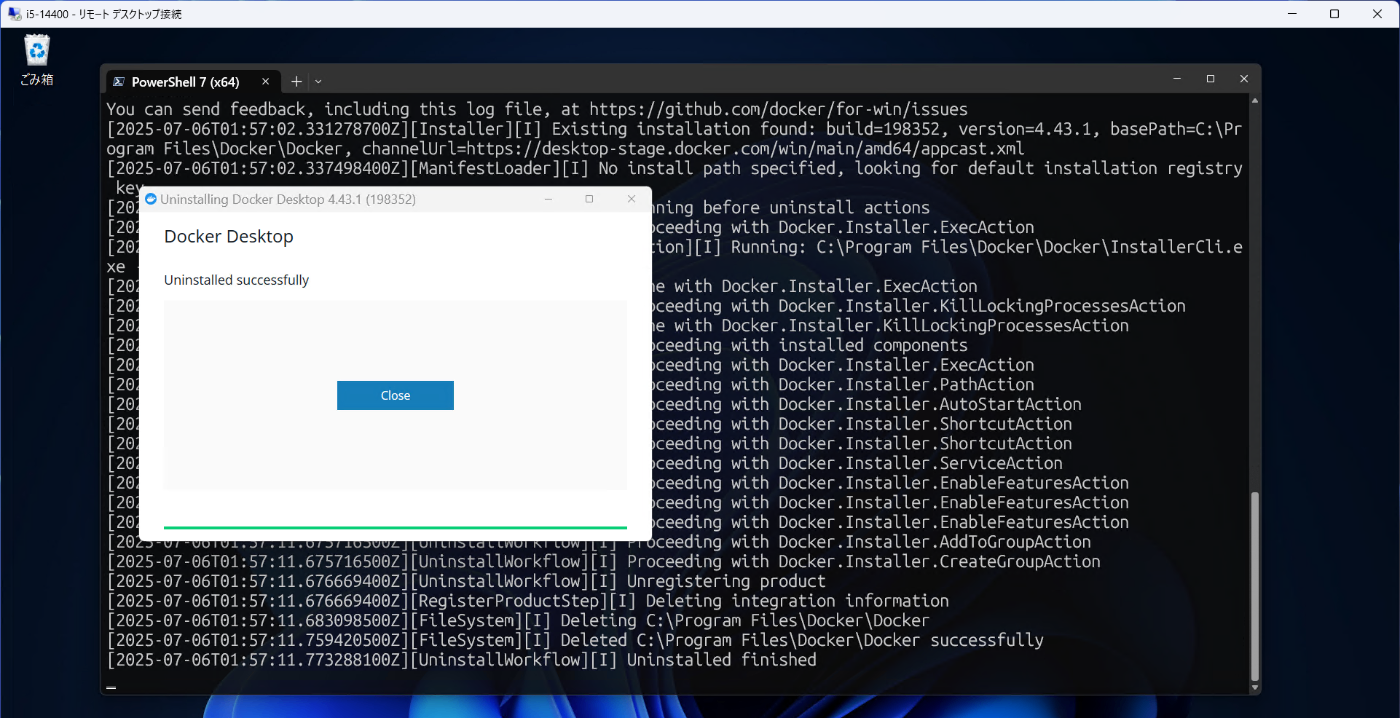
Task: Click the uninstaller title 'Uninstalling Docker Desktop 4.43.1'
Action: 288,199
